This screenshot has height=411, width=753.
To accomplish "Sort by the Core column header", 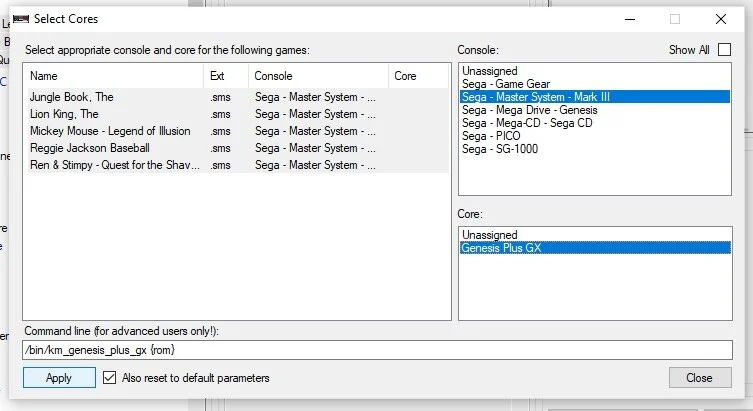I will point(419,76).
